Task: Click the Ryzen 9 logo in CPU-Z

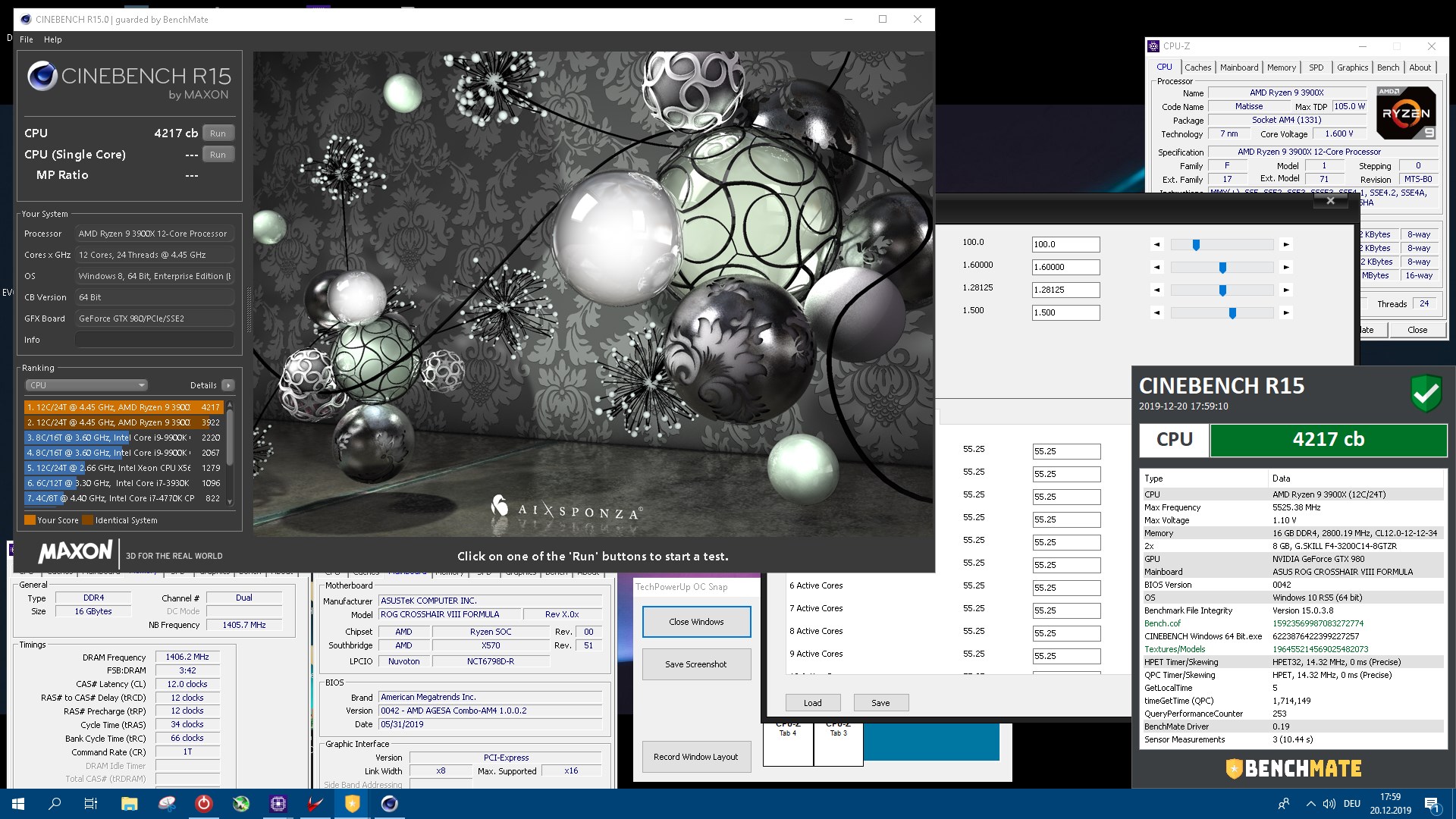Action: click(x=1407, y=113)
